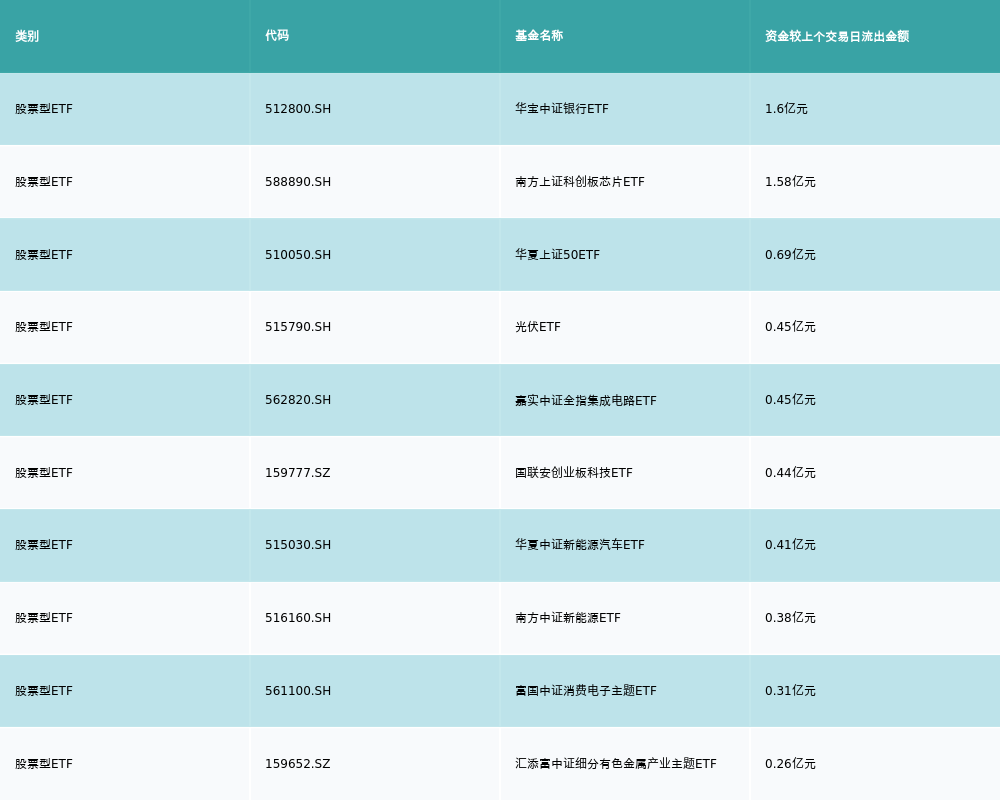The height and width of the screenshot is (800, 1000).
Task: Select fund name 南方中证新能源ETF
Action: click(x=568, y=618)
